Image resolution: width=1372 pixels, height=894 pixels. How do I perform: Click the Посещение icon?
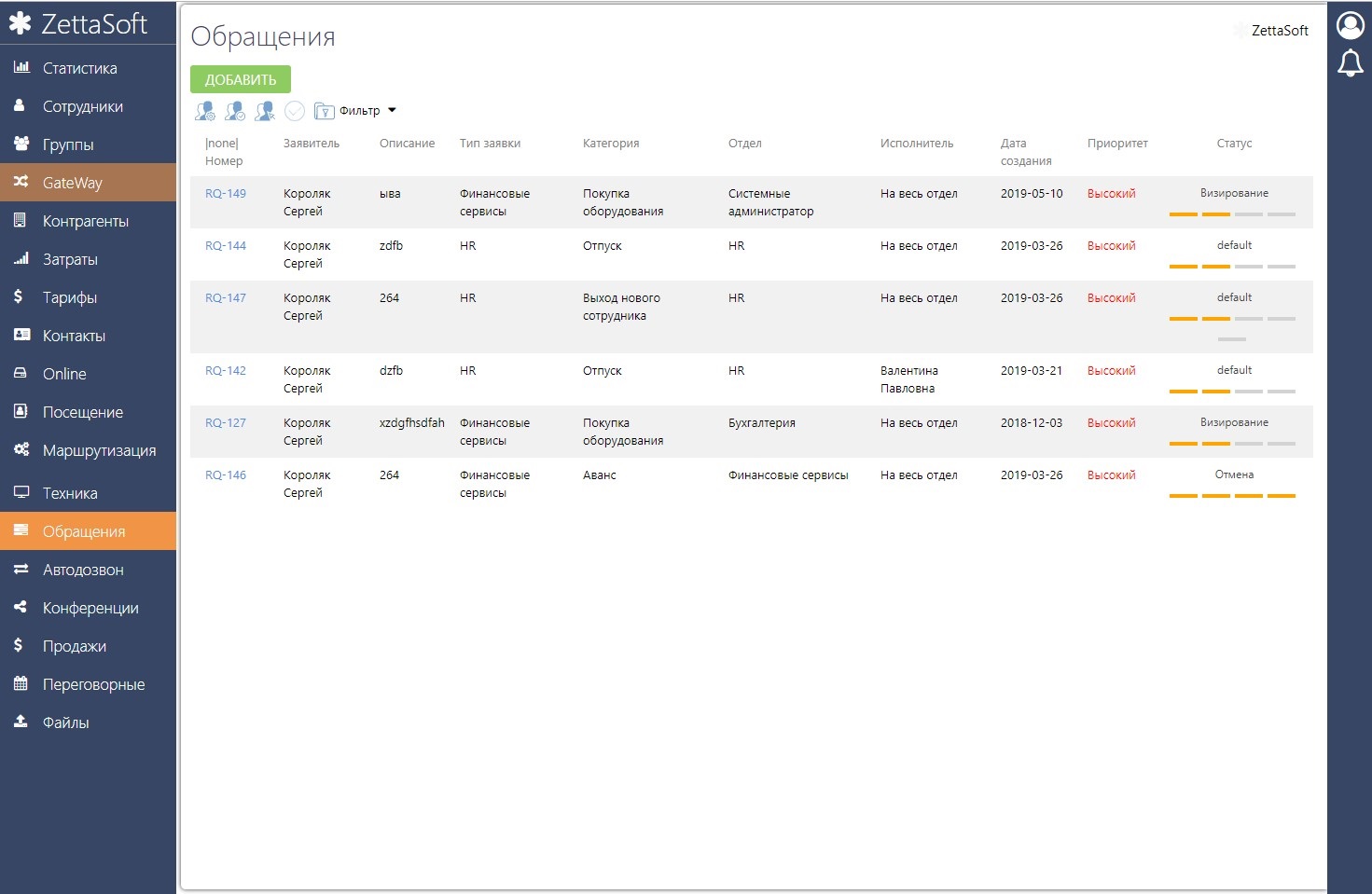tap(21, 411)
